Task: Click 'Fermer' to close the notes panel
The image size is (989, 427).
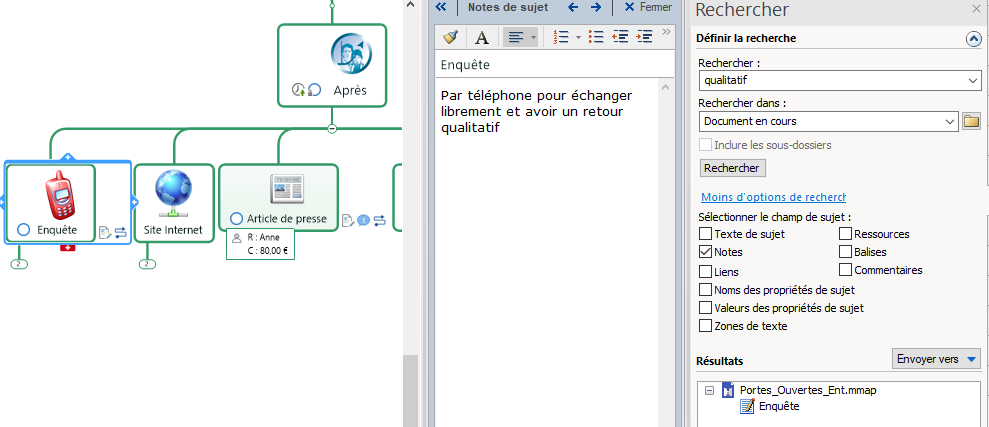Action: pos(647,7)
